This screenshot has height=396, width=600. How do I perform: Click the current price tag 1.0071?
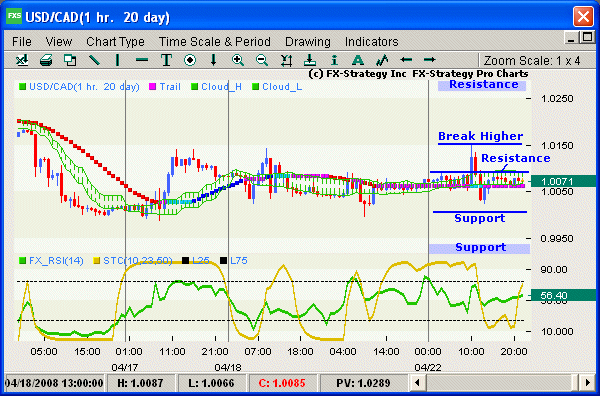pos(562,181)
